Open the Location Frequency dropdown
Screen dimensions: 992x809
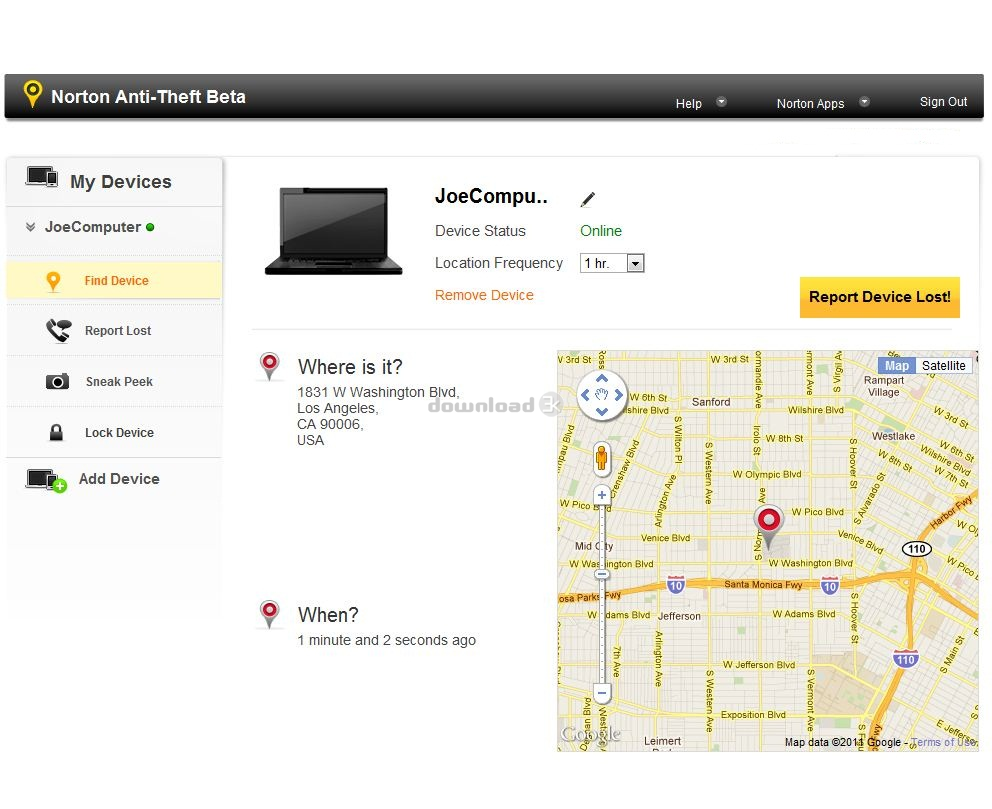(x=635, y=264)
